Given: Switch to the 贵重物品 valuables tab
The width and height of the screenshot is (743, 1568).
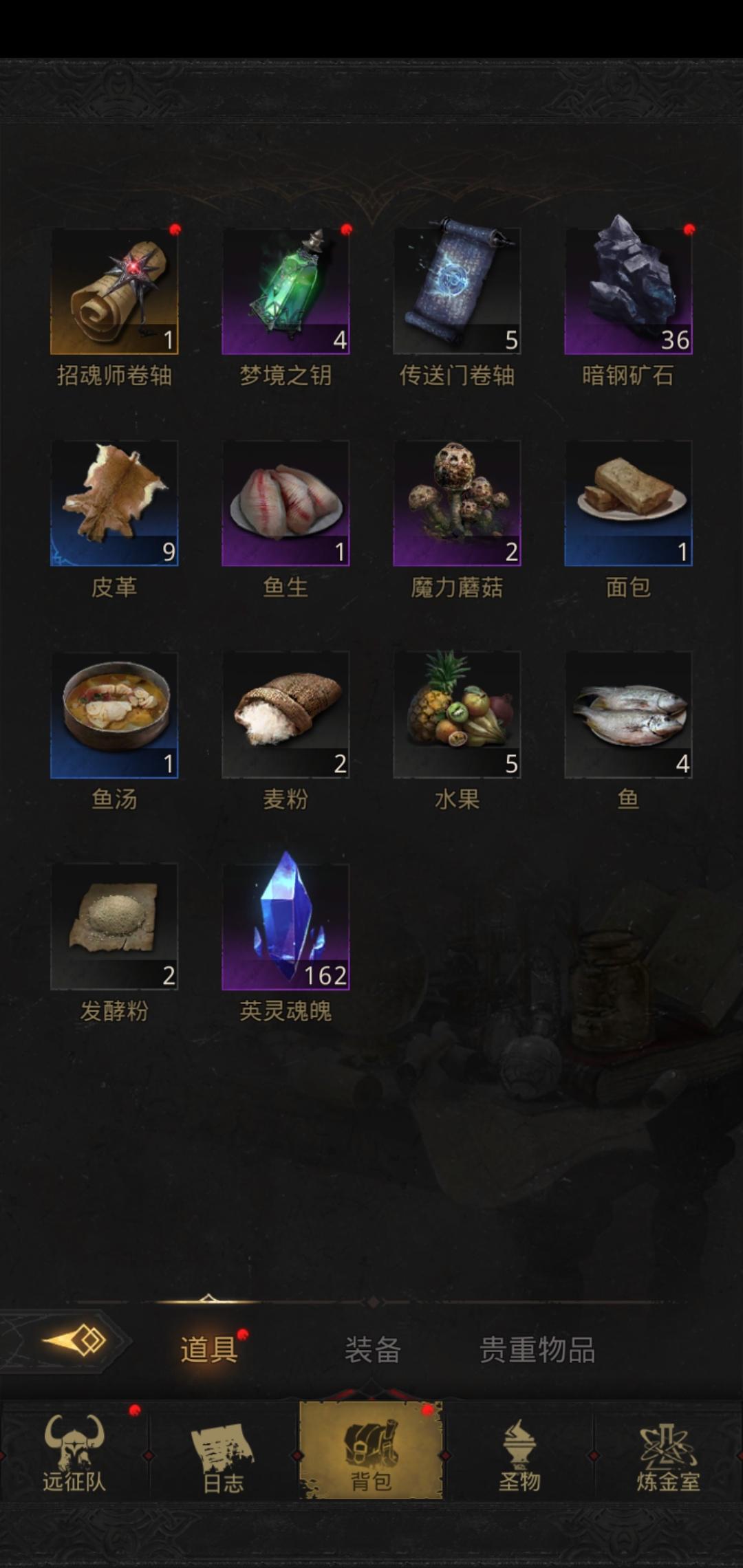Looking at the screenshot, I should (537, 1349).
